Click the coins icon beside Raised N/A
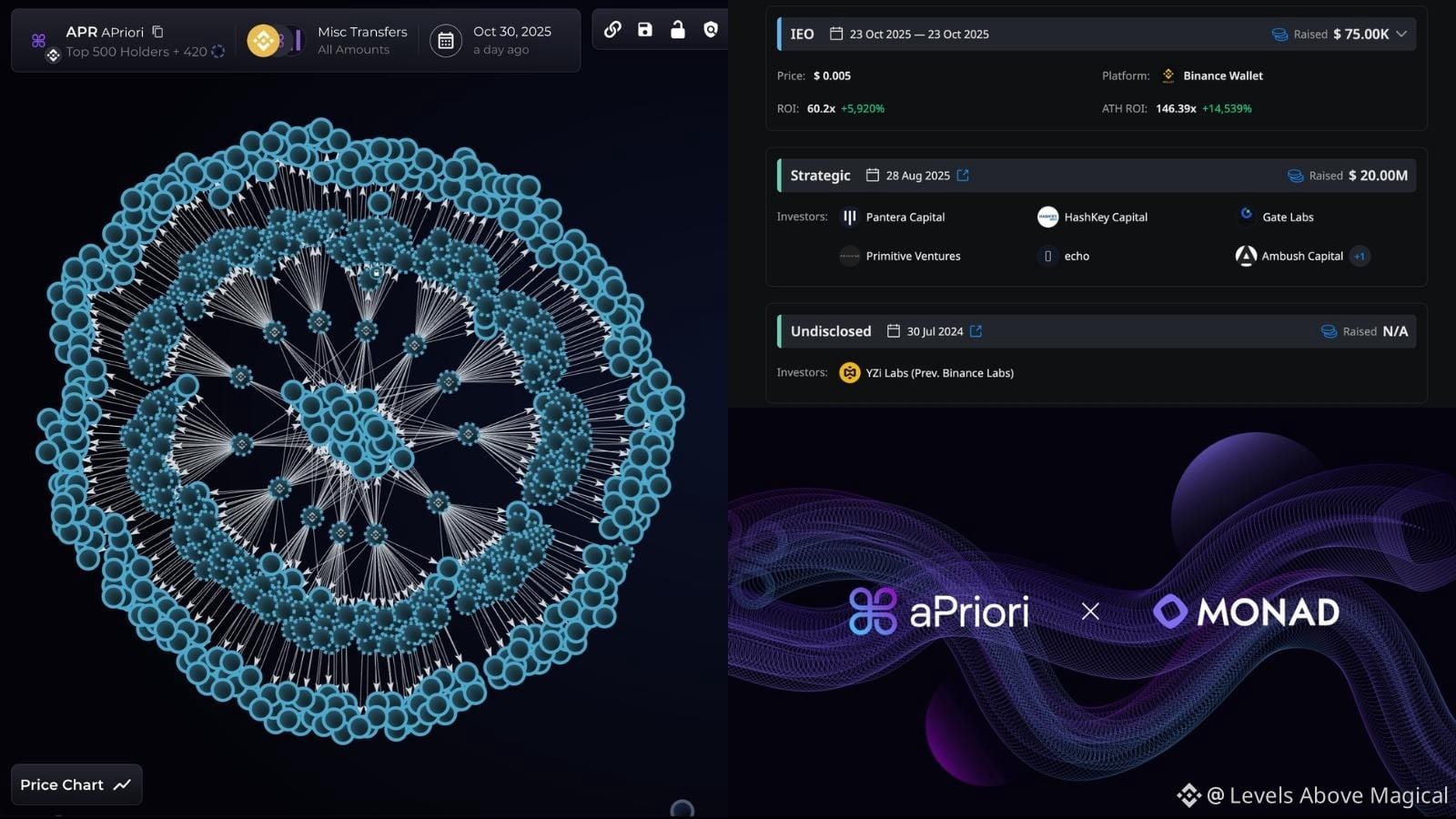This screenshot has width=1456, height=819. [x=1329, y=331]
